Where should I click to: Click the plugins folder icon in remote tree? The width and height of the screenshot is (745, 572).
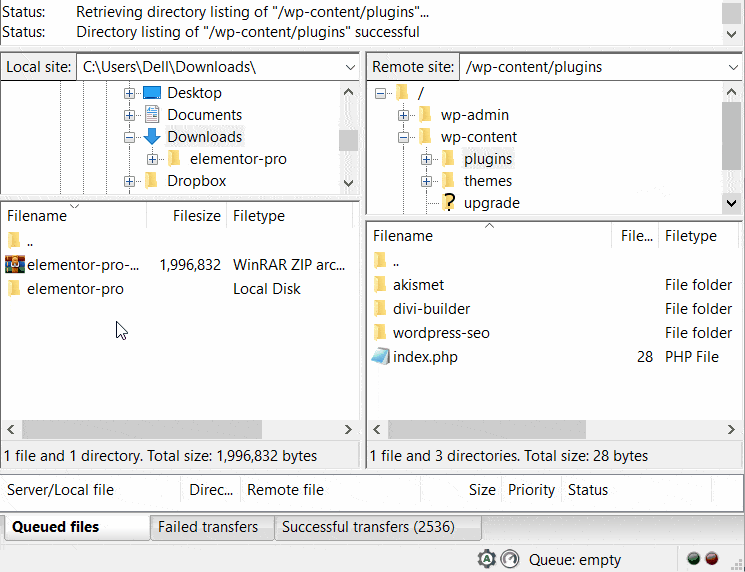[448, 158]
